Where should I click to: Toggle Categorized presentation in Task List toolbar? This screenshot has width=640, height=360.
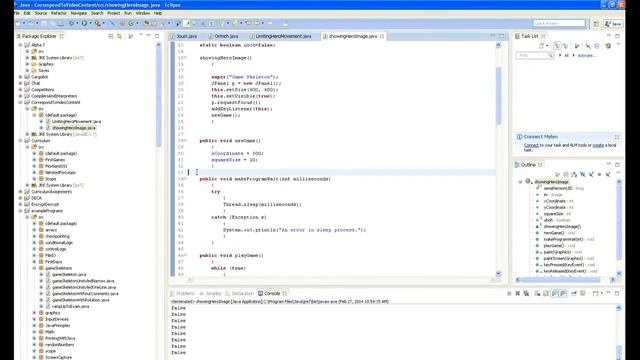(557, 46)
